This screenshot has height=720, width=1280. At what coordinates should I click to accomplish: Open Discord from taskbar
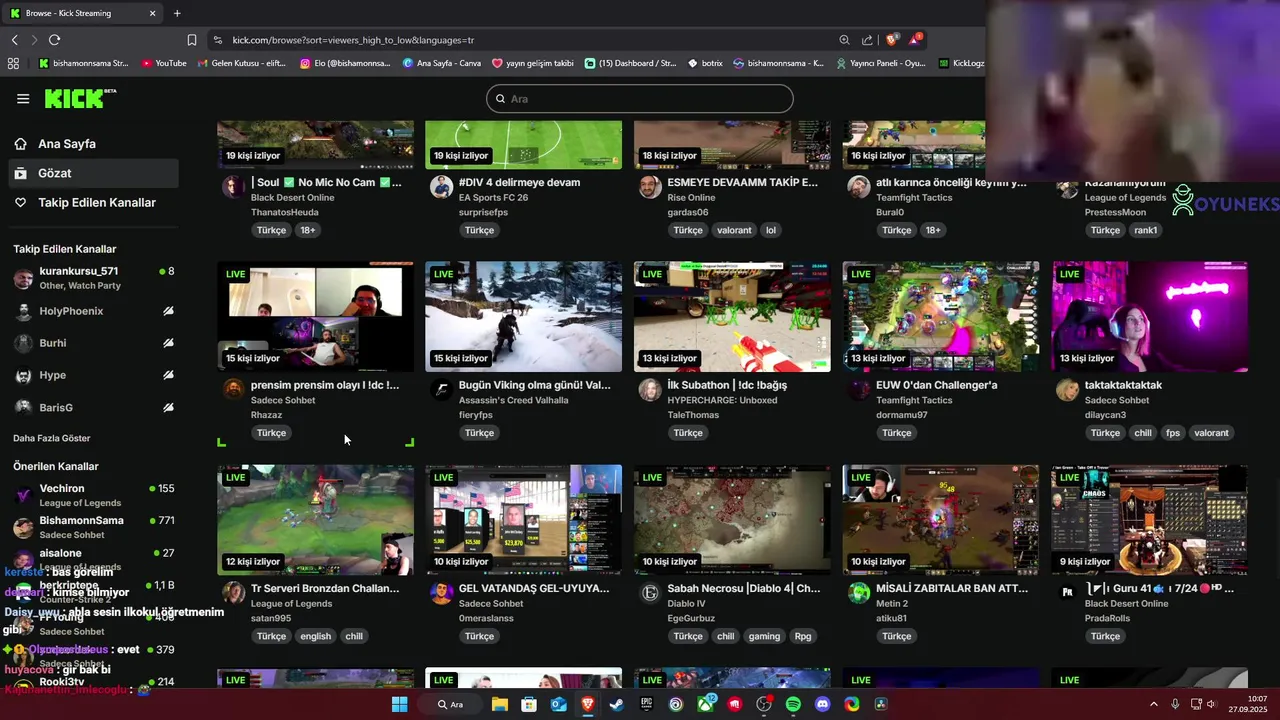point(823,704)
